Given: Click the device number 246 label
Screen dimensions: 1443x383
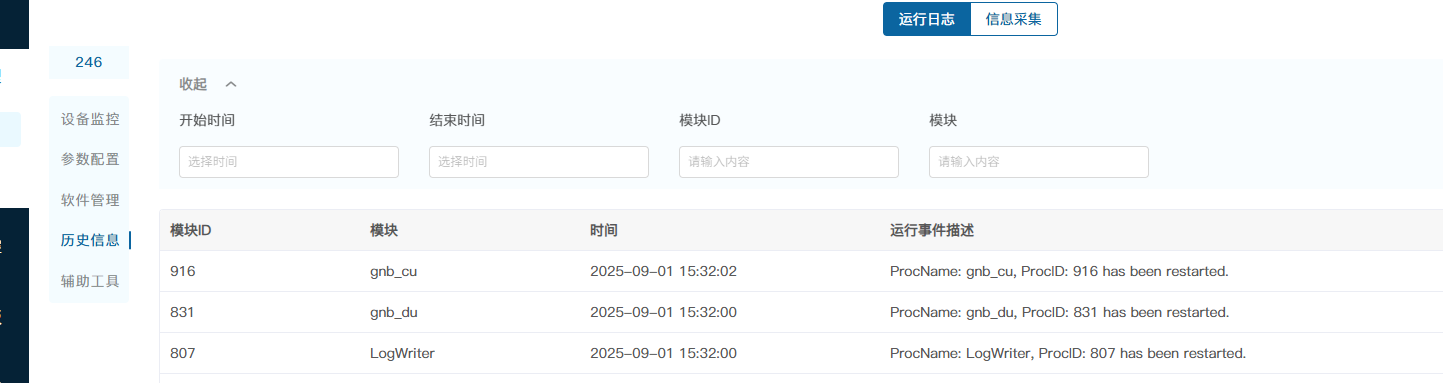Looking at the screenshot, I should click(x=89, y=62).
